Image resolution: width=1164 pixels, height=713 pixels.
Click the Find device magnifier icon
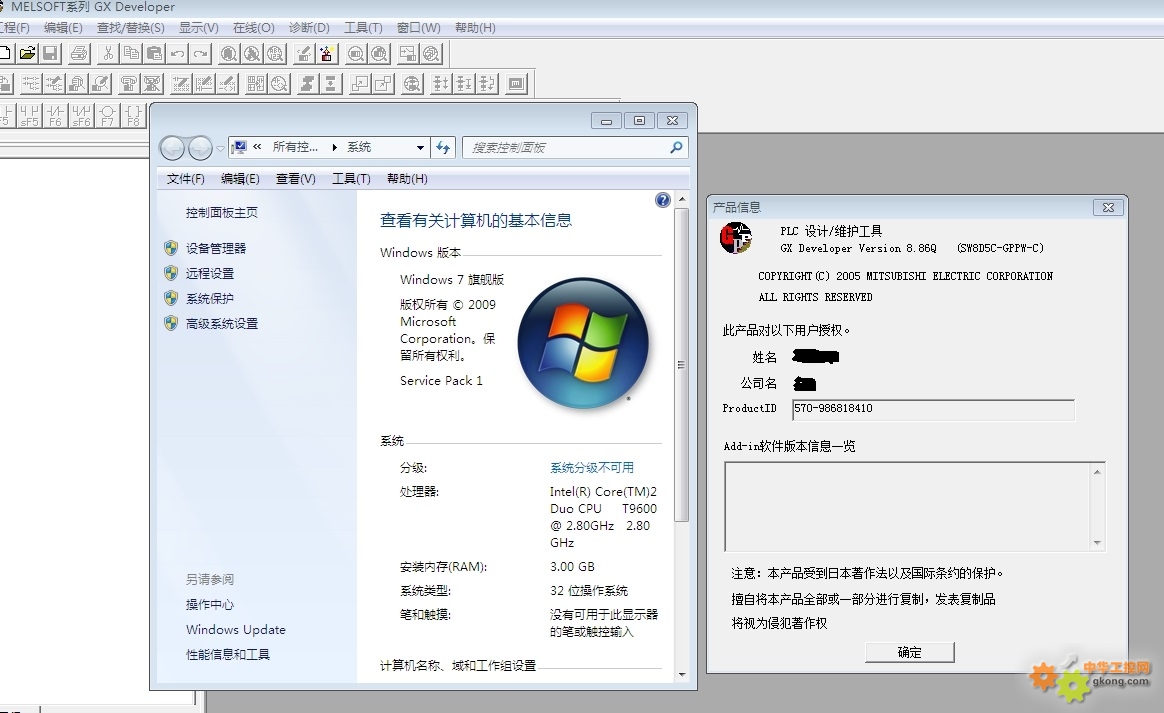coord(229,53)
